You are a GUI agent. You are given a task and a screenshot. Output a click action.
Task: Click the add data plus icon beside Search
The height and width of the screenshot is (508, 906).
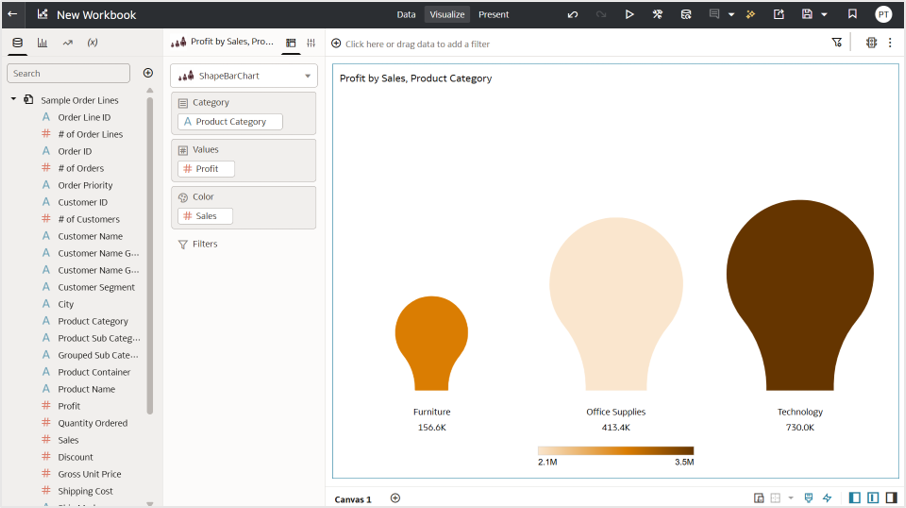pyautogui.click(x=148, y=73)
